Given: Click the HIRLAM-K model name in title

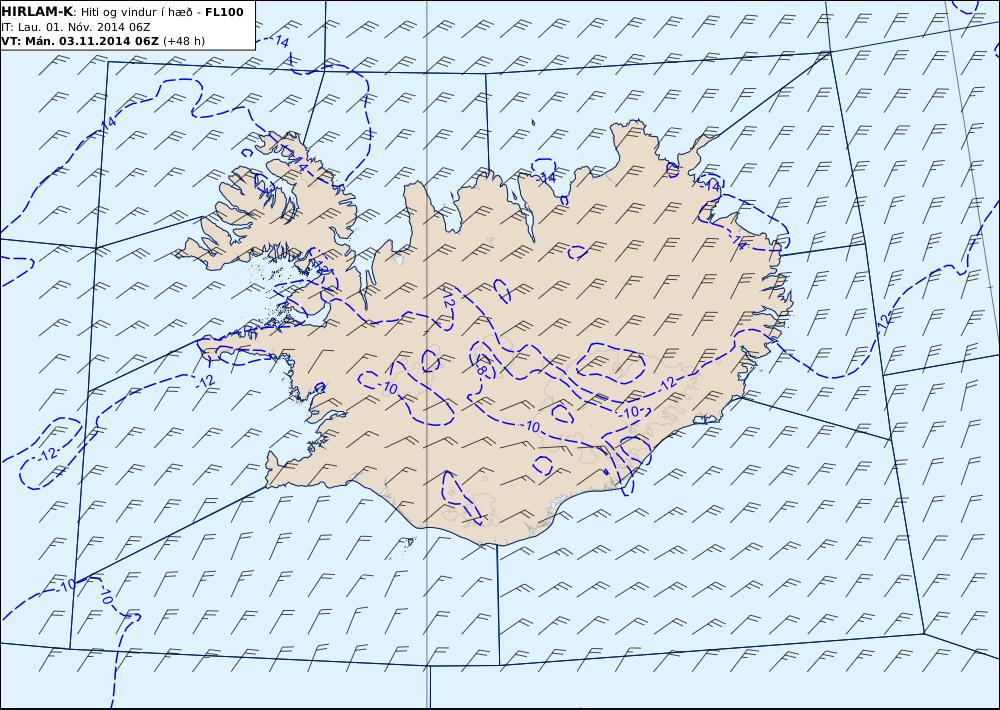Looking at the screenshot, I should click(37, 12).
